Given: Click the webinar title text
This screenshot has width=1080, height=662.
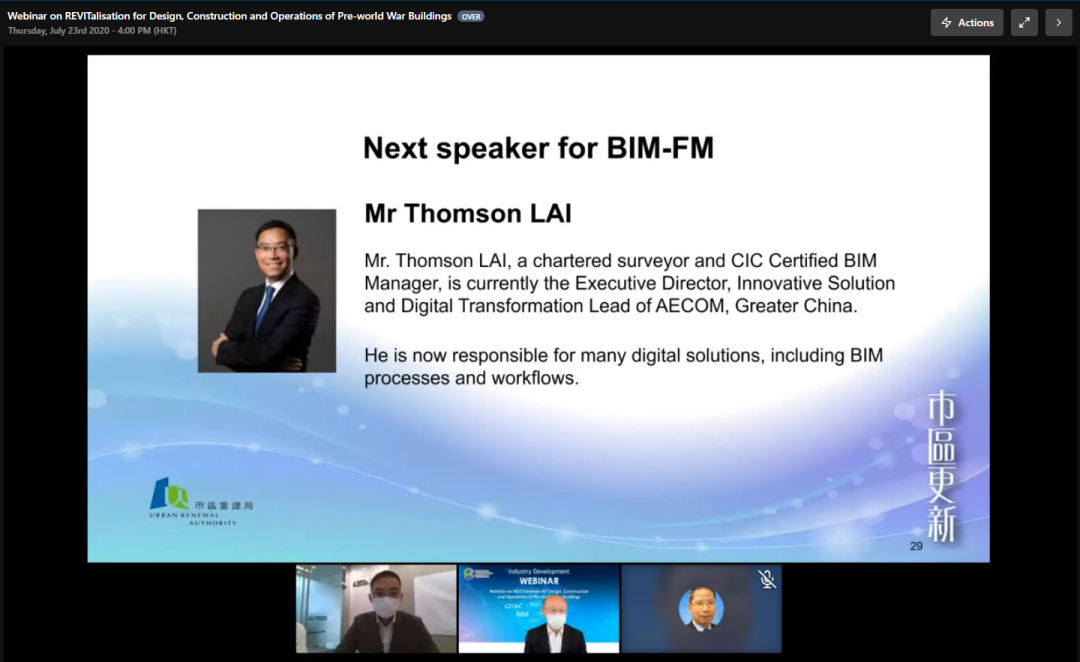Looking at the screenshot, I should click(229, 16).
